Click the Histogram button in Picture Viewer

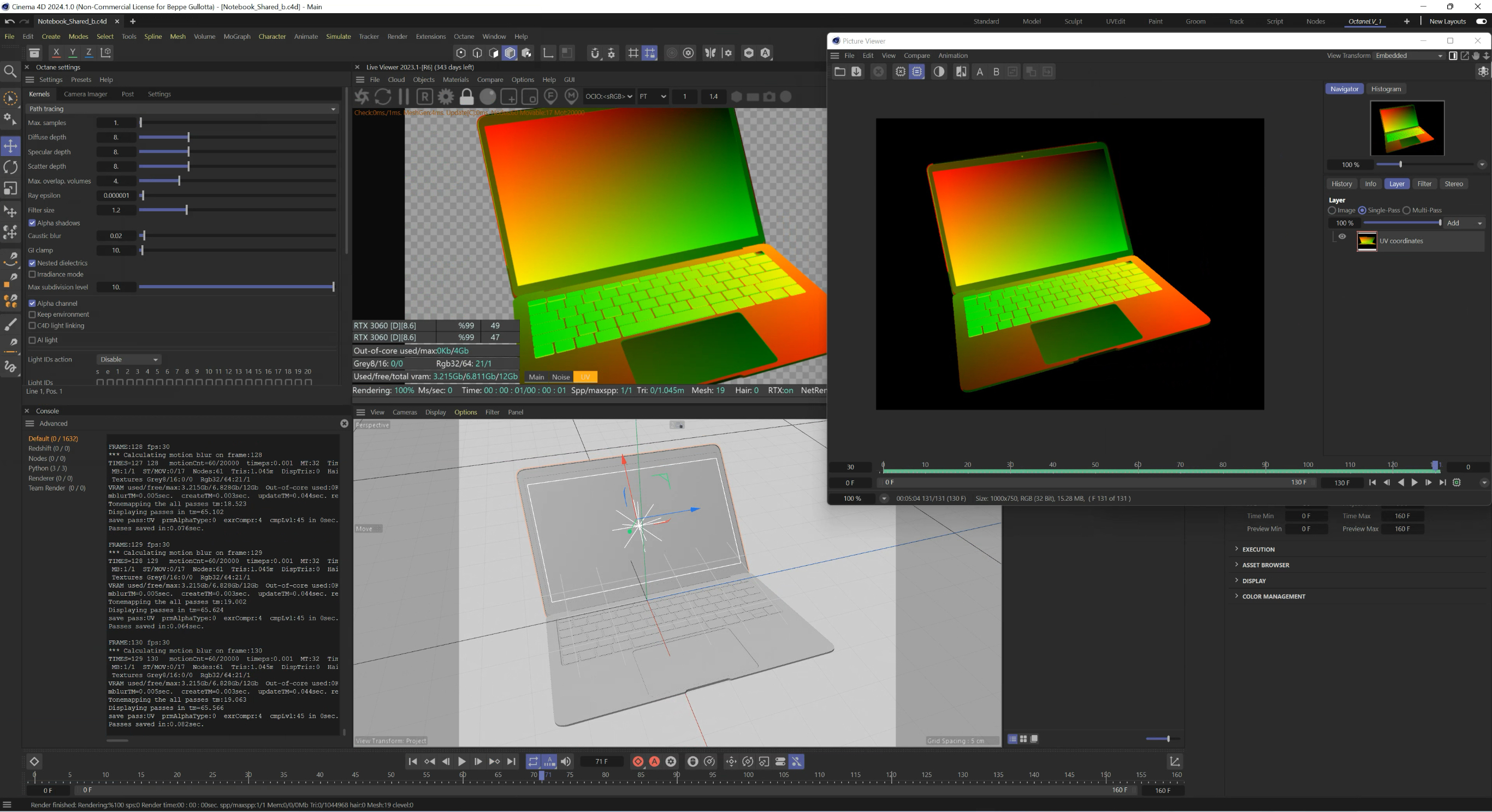1386,89
